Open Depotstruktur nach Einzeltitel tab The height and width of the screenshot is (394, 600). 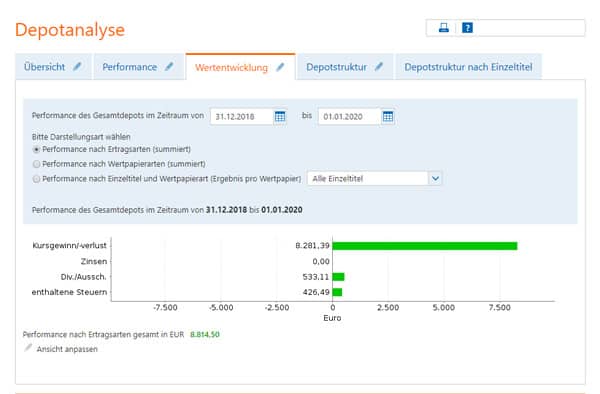[x=468, y=67]
